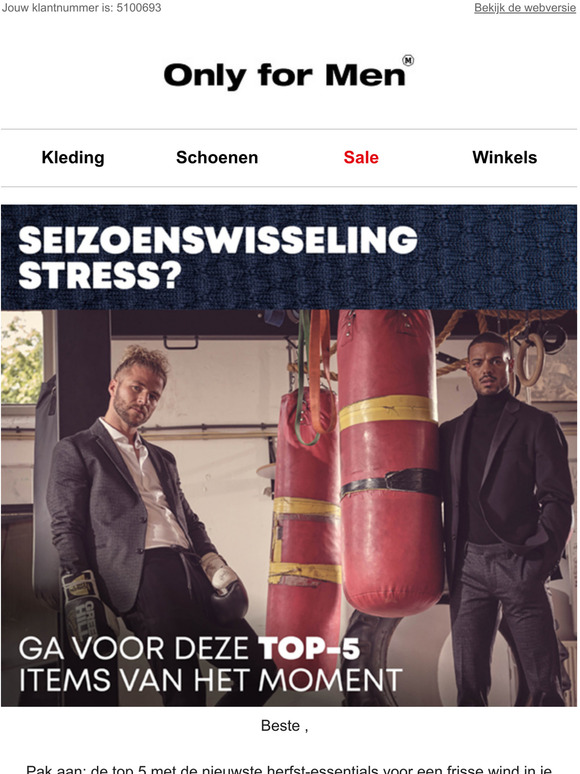The height and width of the screenshot is (774, 580).
Task: Select the red Sale link
Action: (361, 157)
